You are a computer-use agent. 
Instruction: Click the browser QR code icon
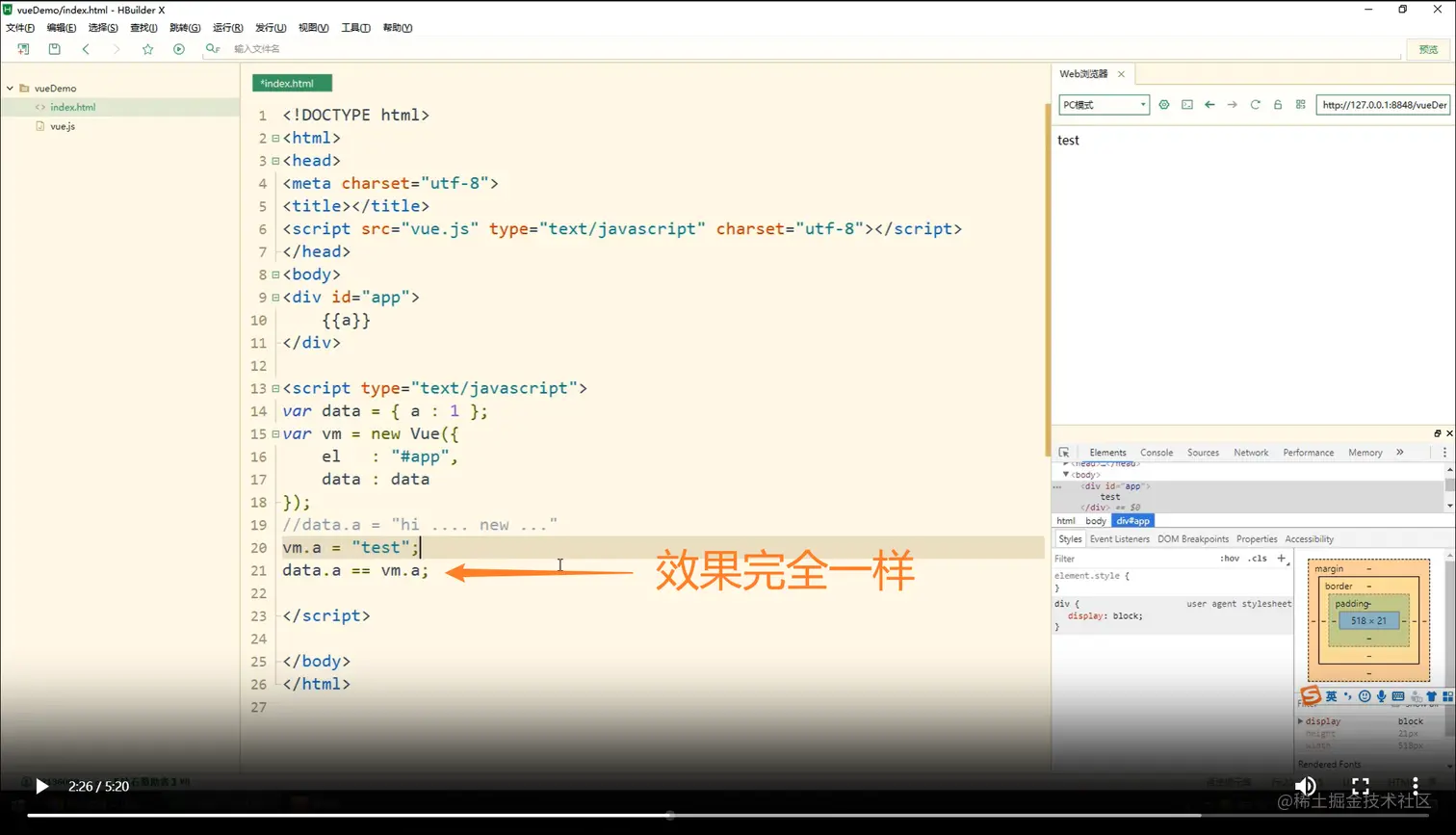point(1300,105)
